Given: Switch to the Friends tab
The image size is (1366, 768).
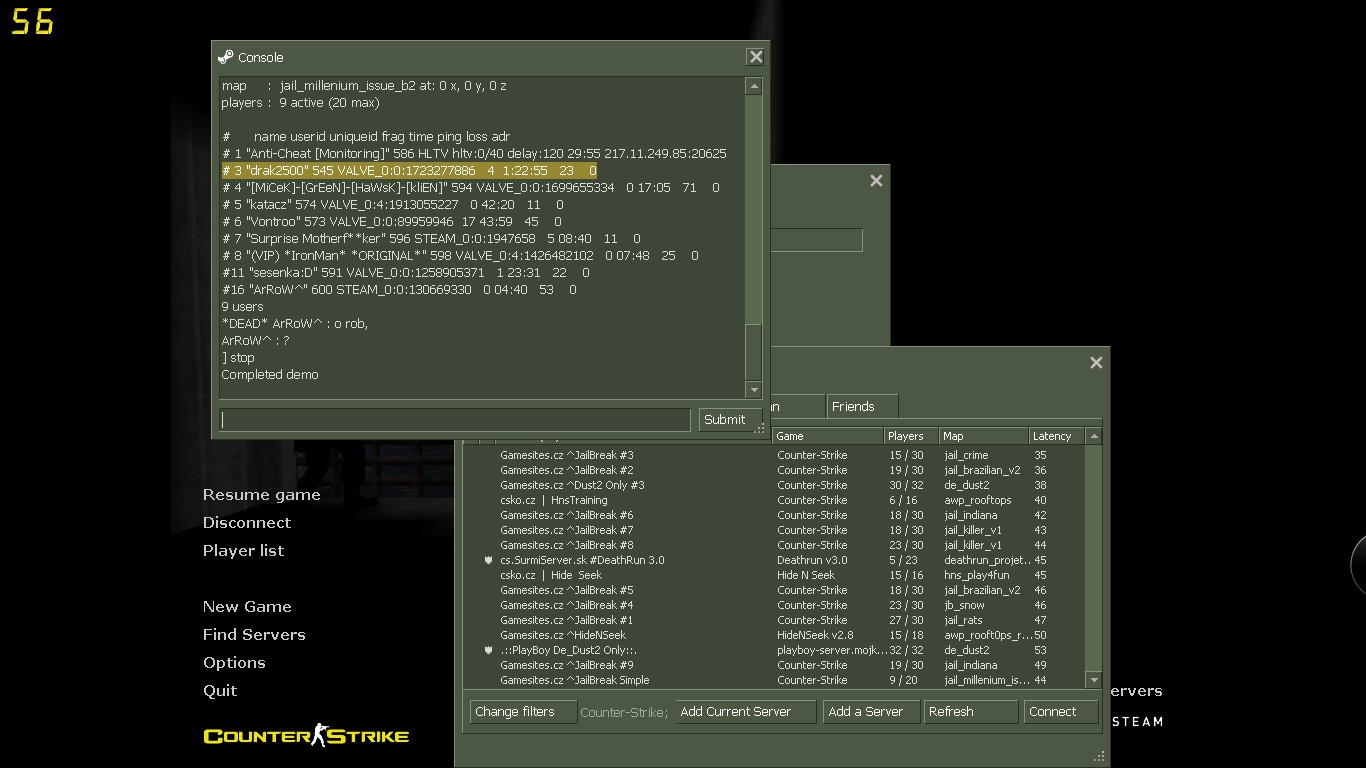Looking at the screenshot, I should 862,406.
